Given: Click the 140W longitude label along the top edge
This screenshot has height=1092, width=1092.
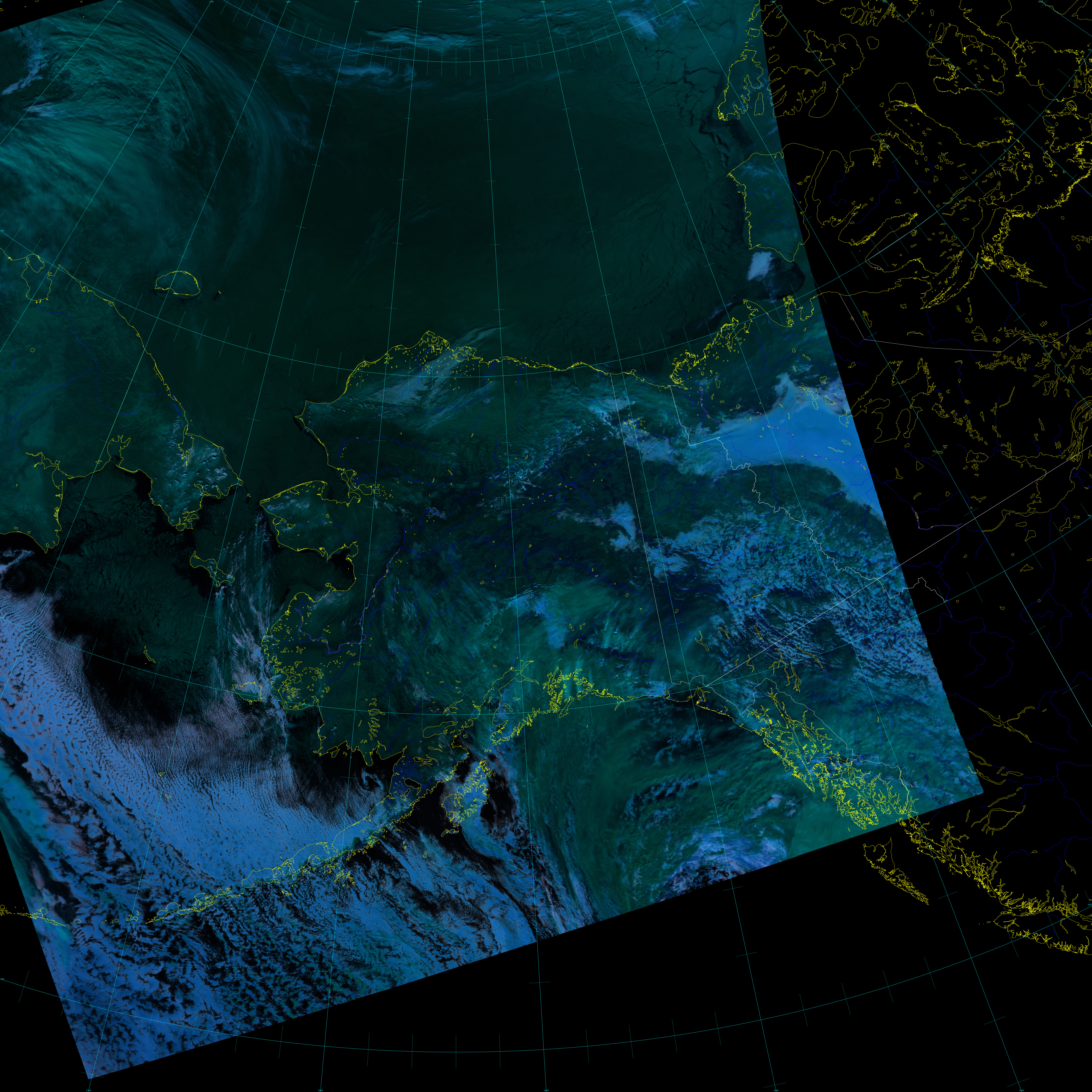Looking at the screenshot, I should pyautogui.click(x=543, y=2).
